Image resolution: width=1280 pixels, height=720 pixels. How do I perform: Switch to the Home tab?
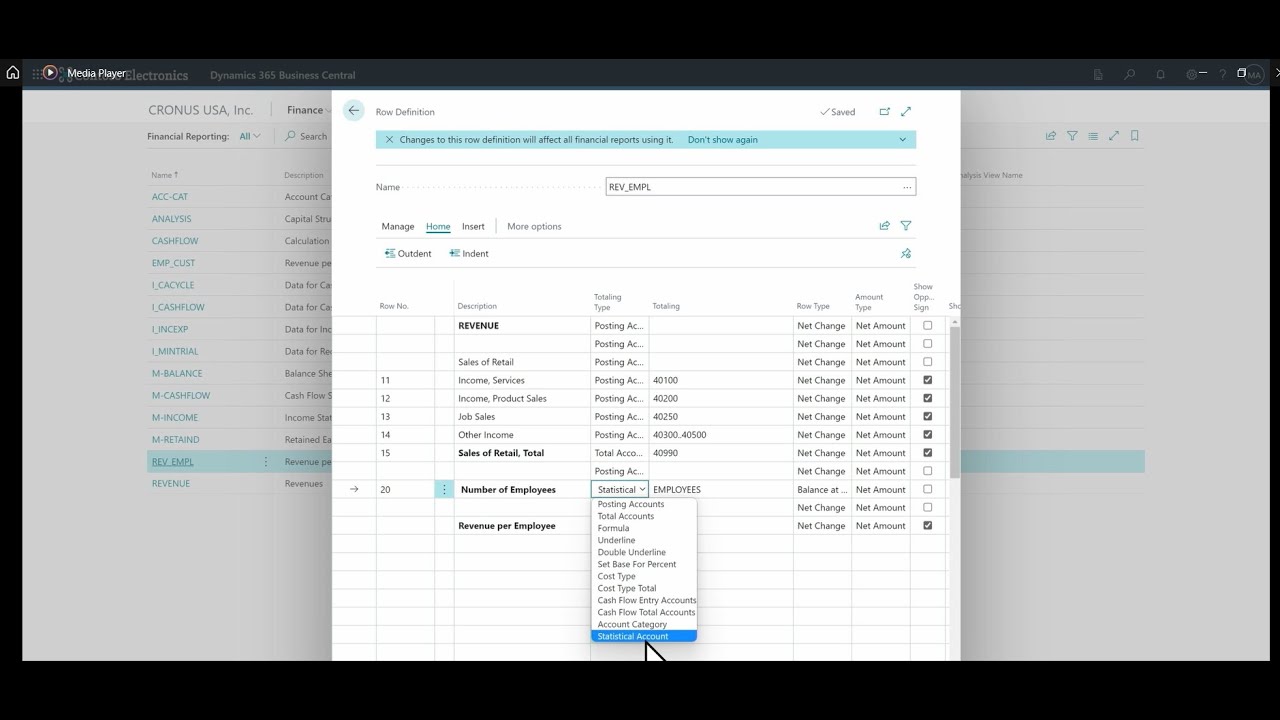[x=438, y=226]
